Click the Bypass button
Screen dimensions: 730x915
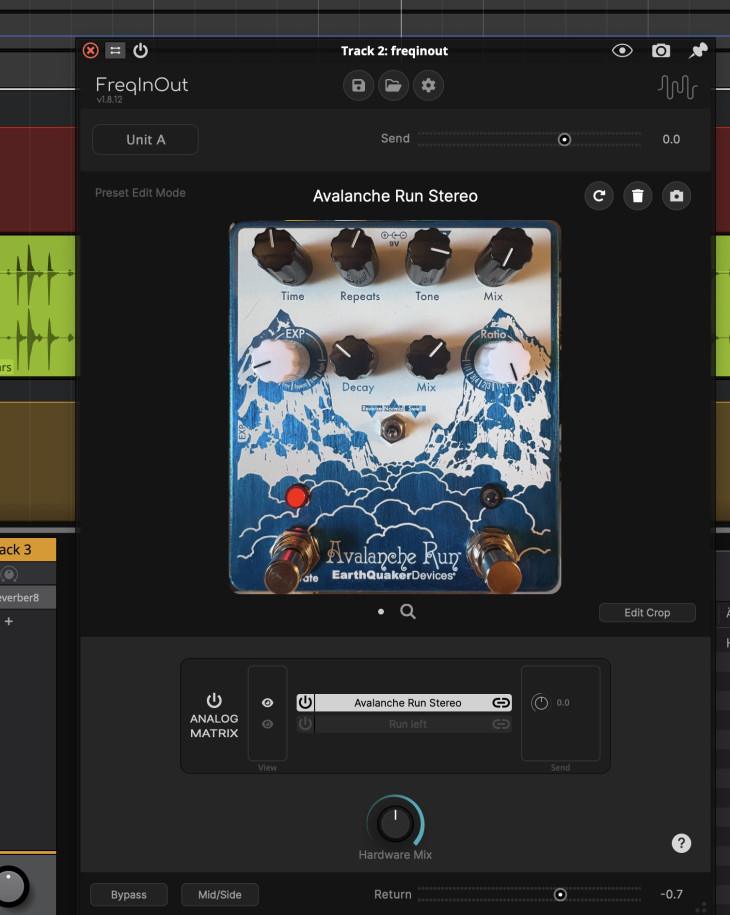point(129,895)
